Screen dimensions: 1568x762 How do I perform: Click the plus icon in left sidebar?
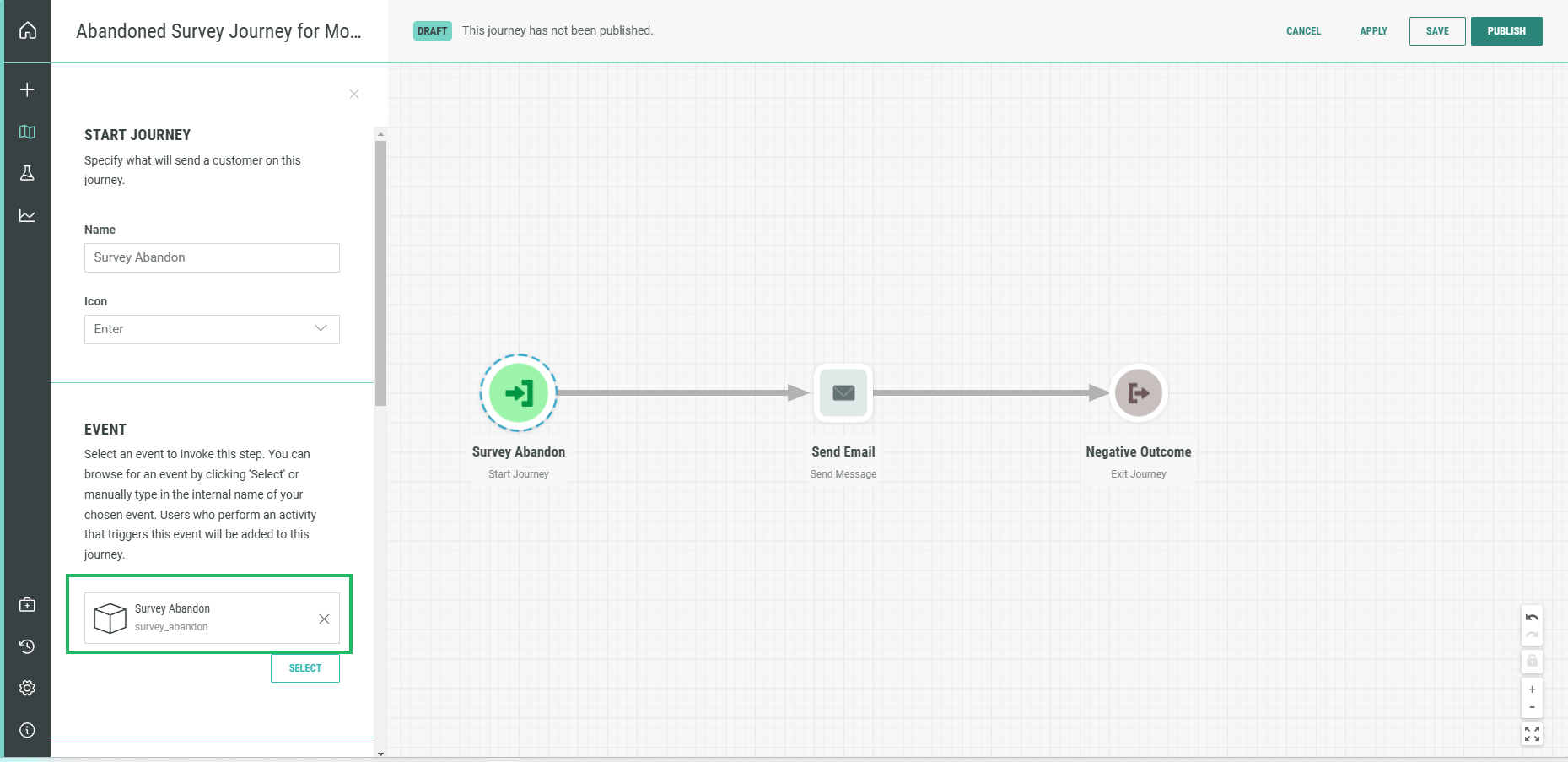28,89
